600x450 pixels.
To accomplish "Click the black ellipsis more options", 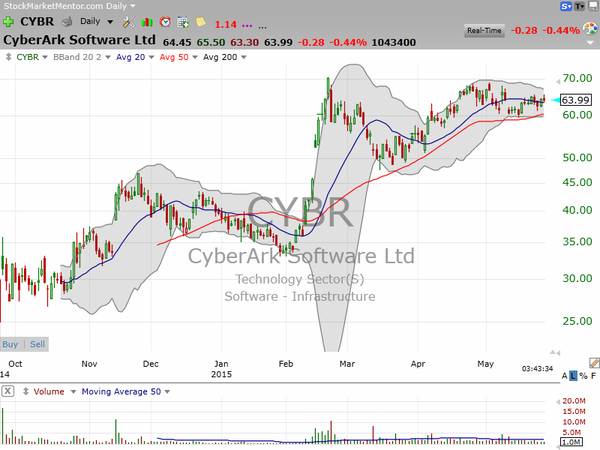I will pos(262,27).
